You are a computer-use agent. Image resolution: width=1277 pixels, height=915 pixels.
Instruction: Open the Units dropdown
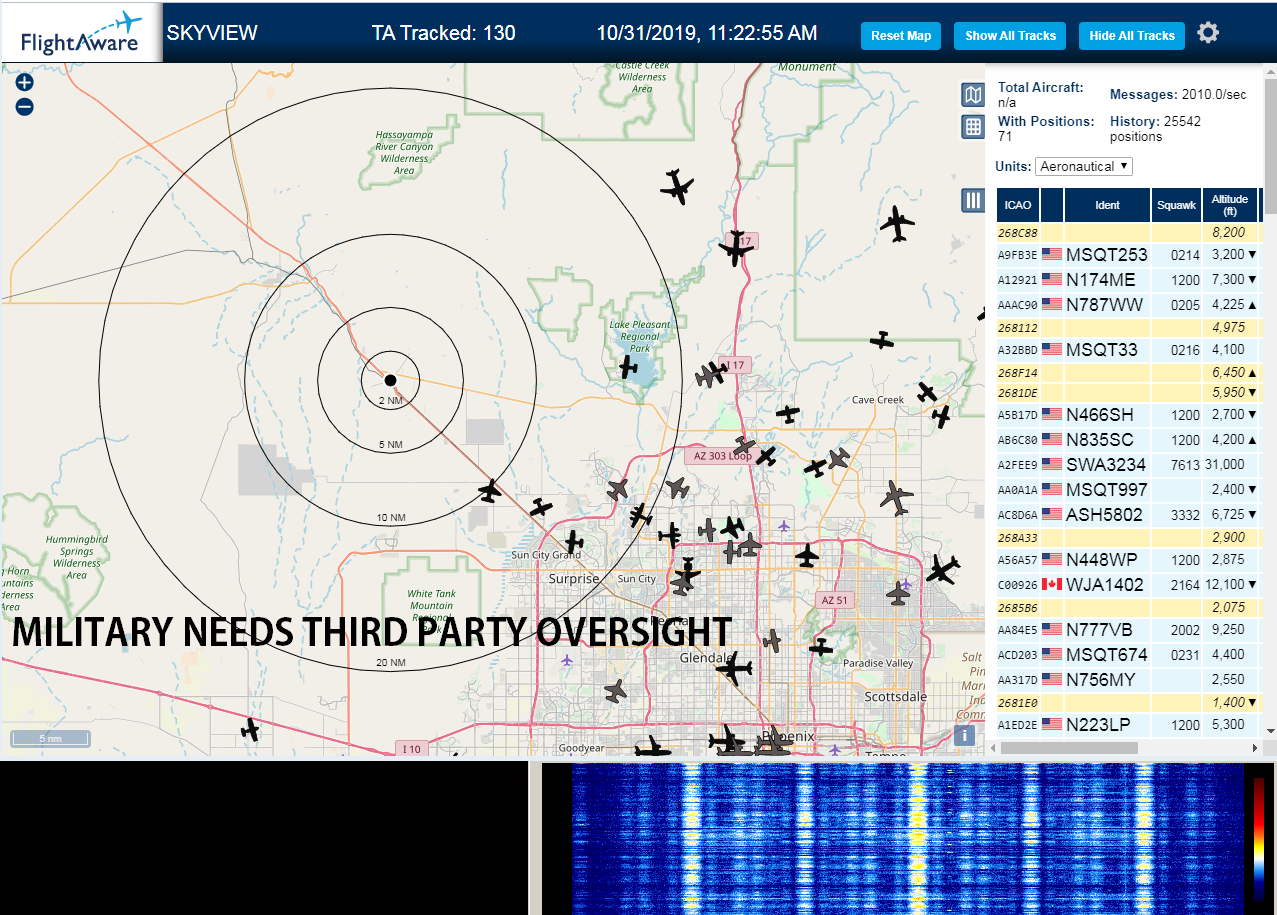click(1084, 166)
